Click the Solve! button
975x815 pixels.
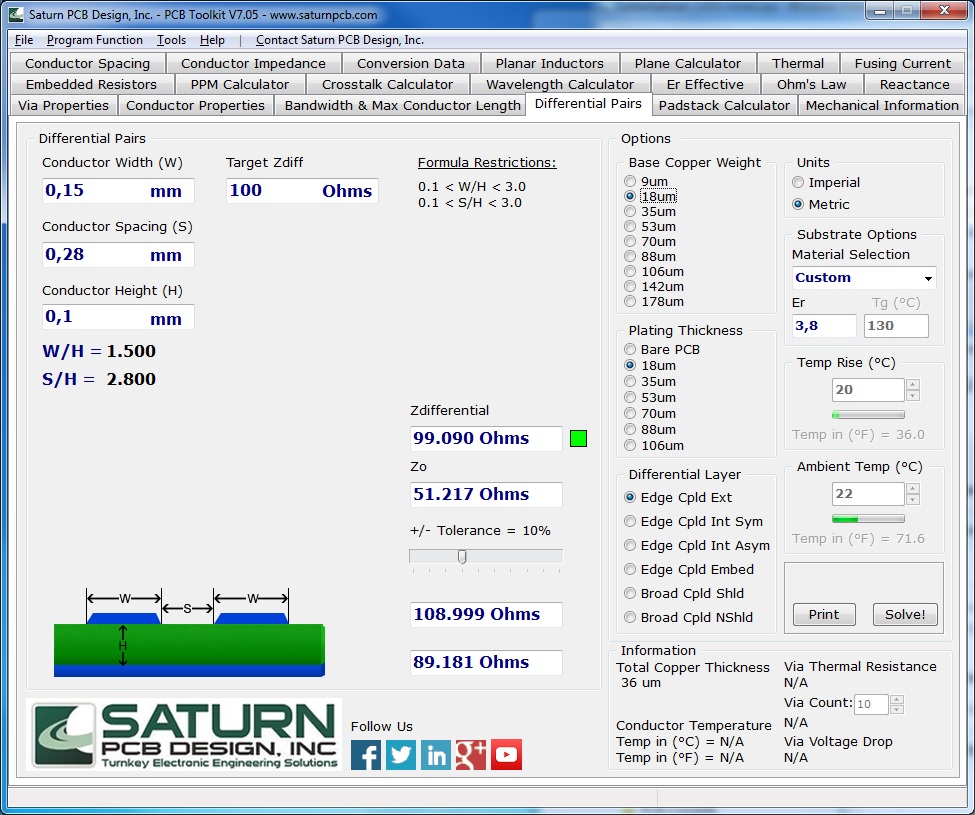click(905, 614)
